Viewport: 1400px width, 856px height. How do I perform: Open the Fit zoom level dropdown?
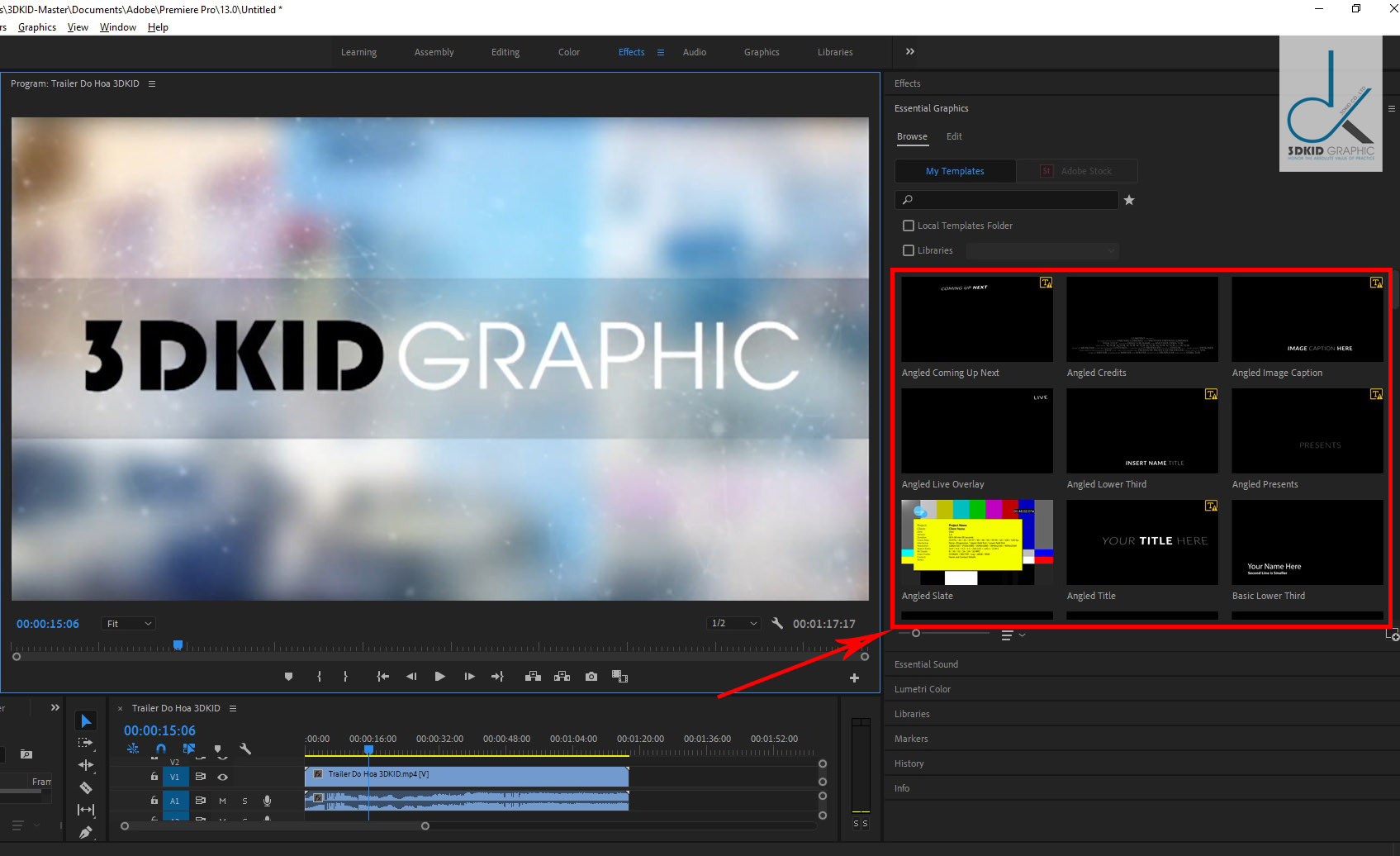(130, 624)
